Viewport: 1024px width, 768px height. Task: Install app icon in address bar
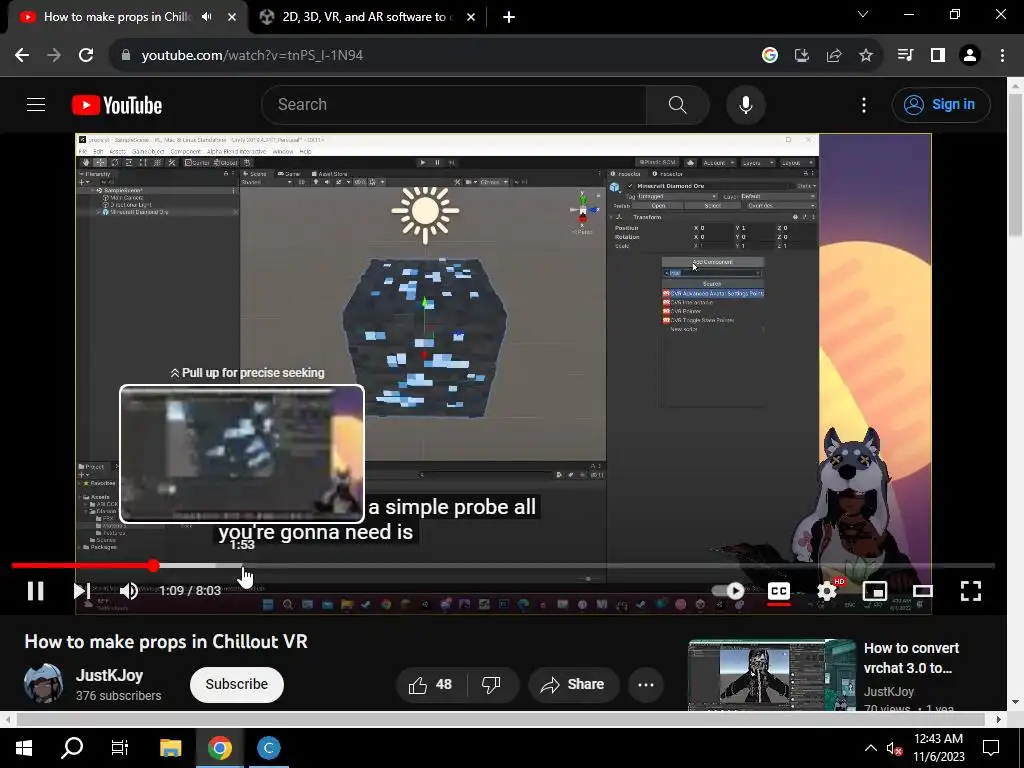point(801,55)
